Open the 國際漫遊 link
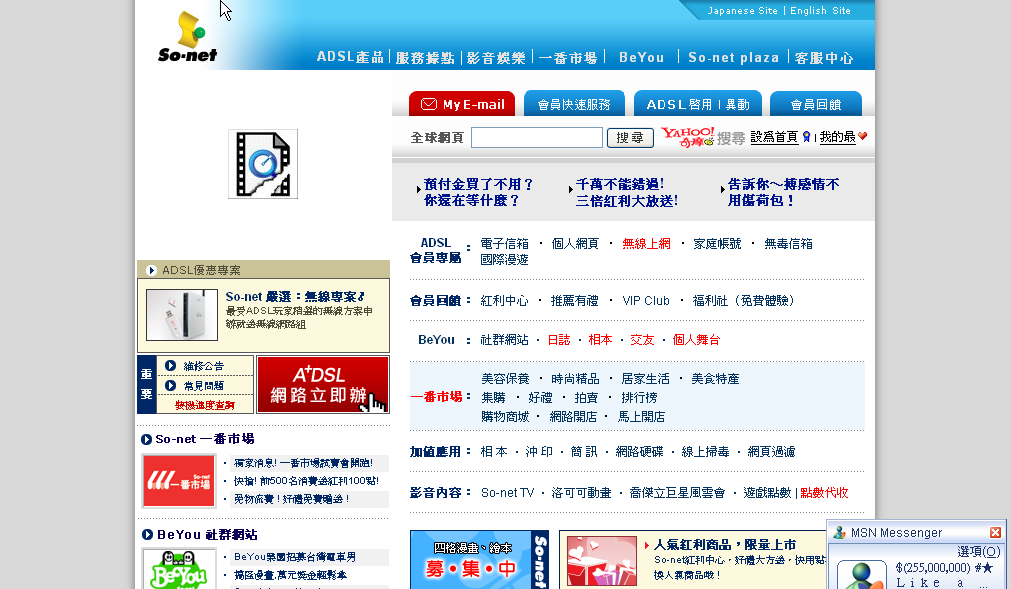This screenshot has width=1011, height=589. click(504, 259)
